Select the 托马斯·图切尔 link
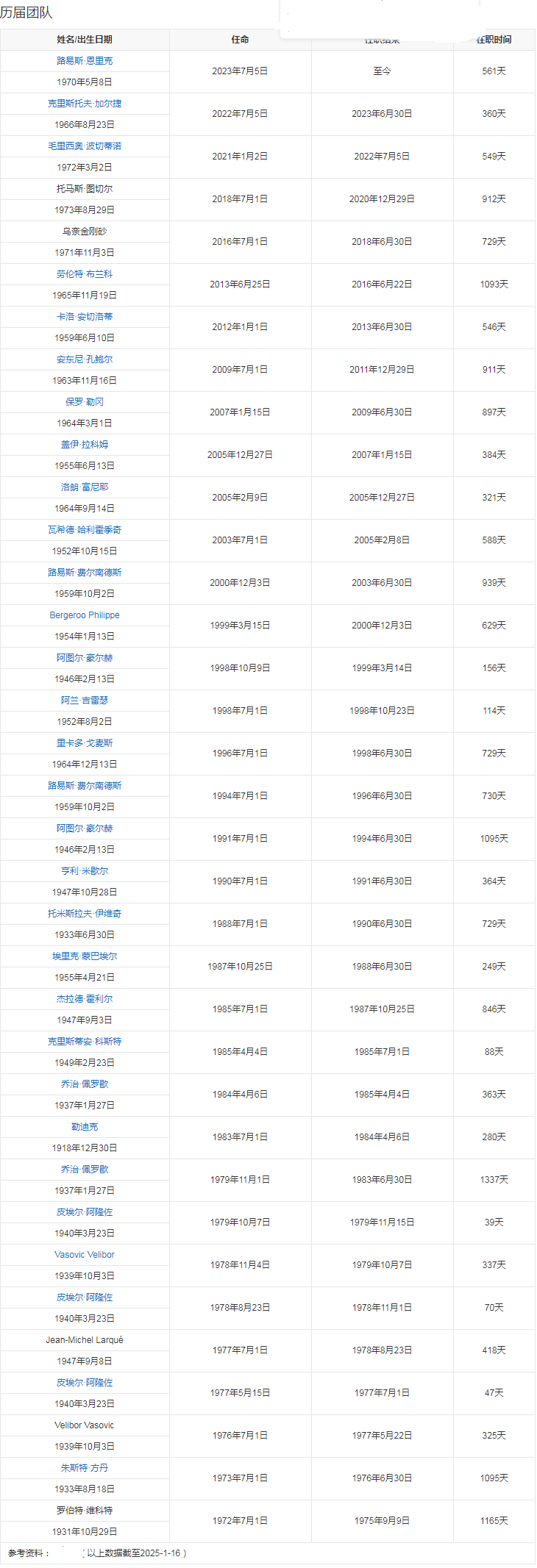 [85, 189]
